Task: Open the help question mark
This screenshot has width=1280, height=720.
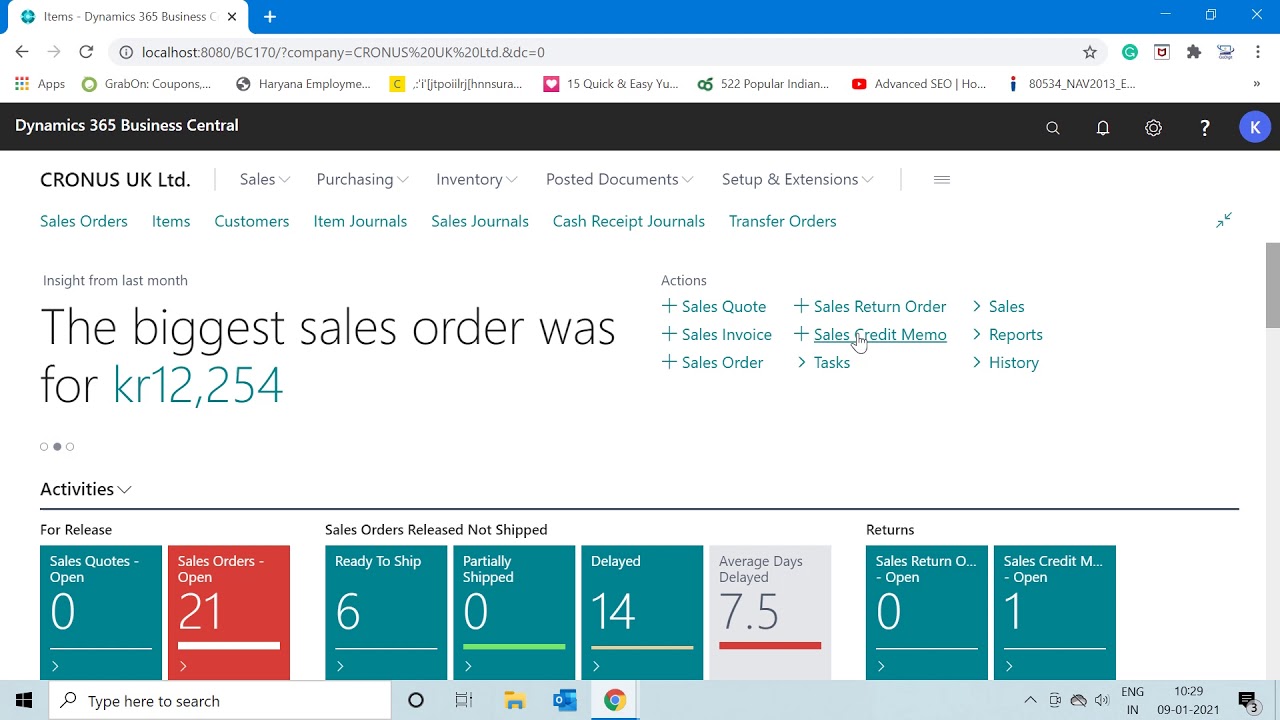Action: 1204,128
